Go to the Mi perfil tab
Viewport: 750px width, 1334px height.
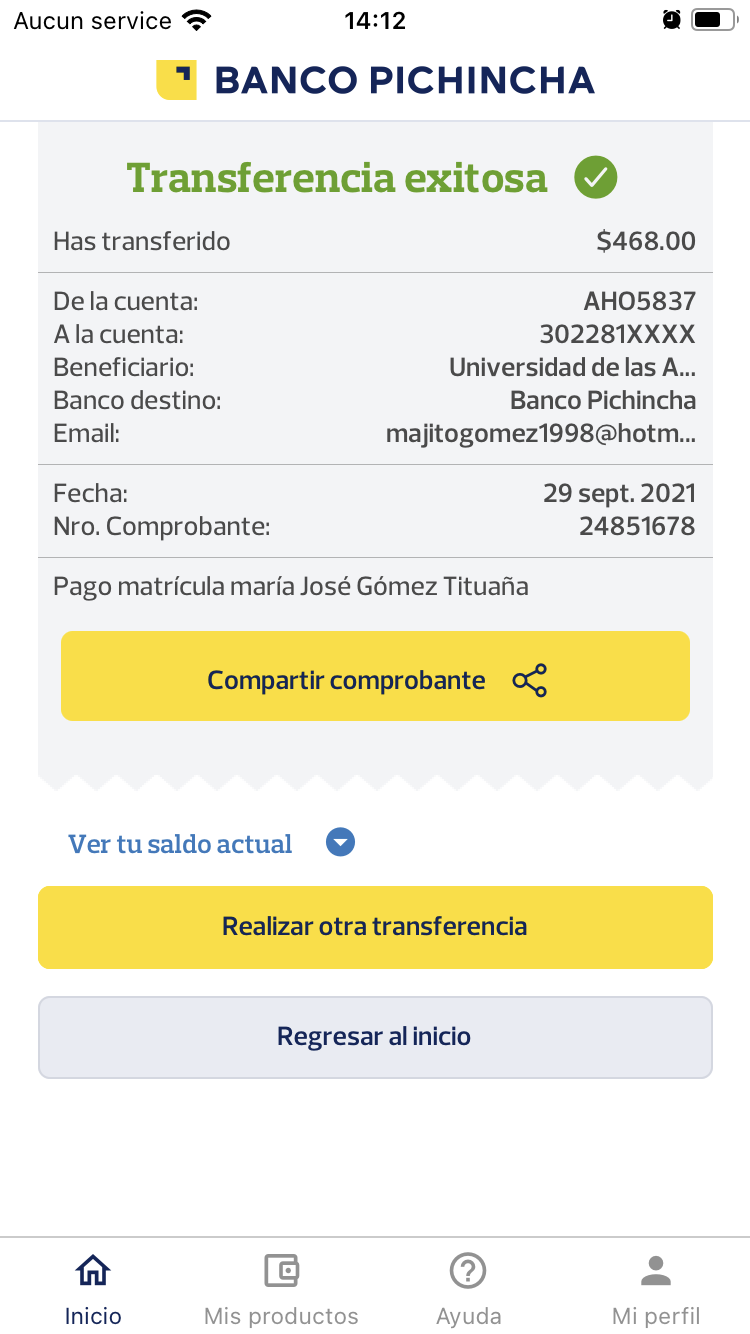point(656,1290)
